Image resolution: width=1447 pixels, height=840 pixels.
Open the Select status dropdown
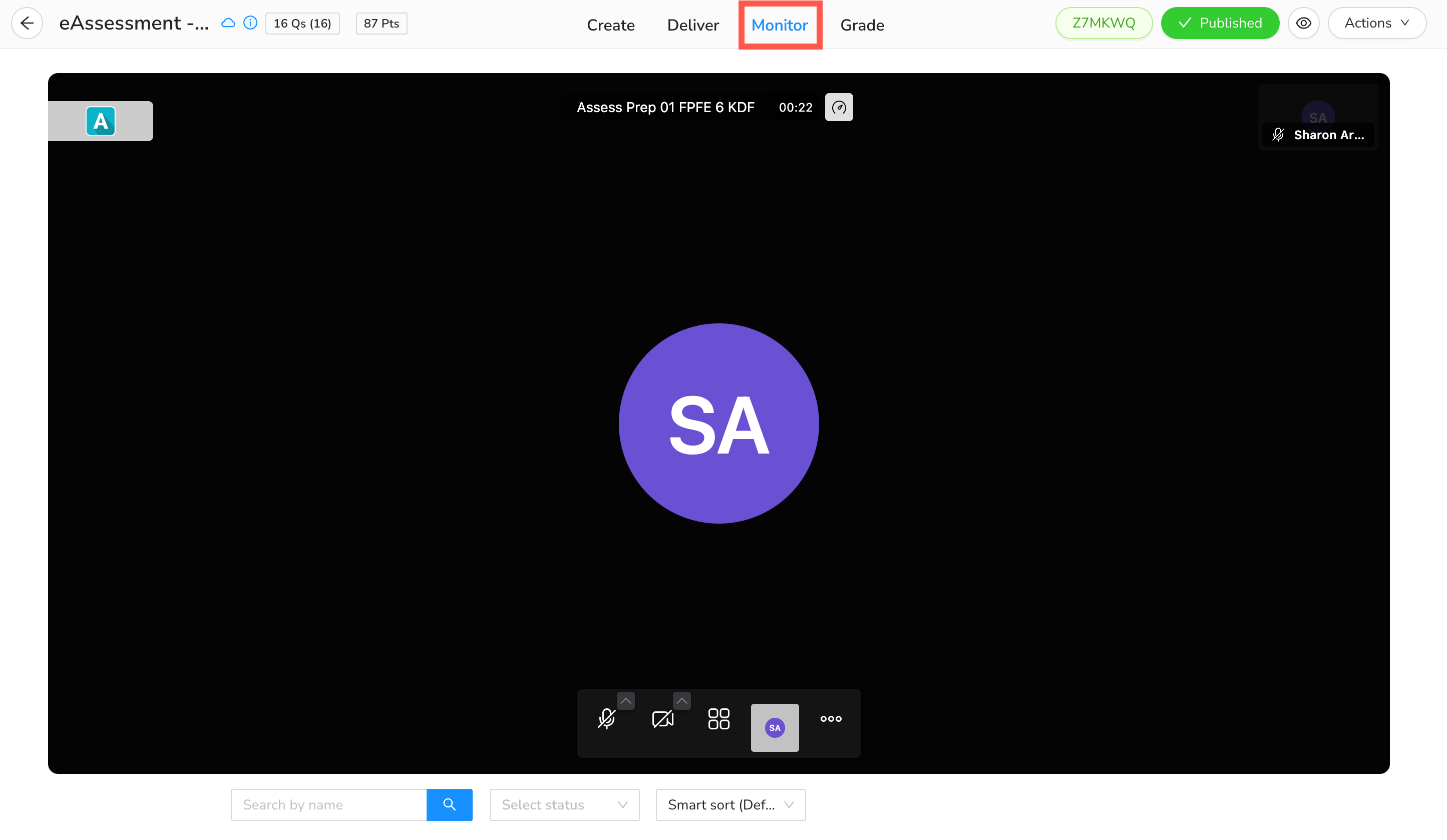pos(564,804)
